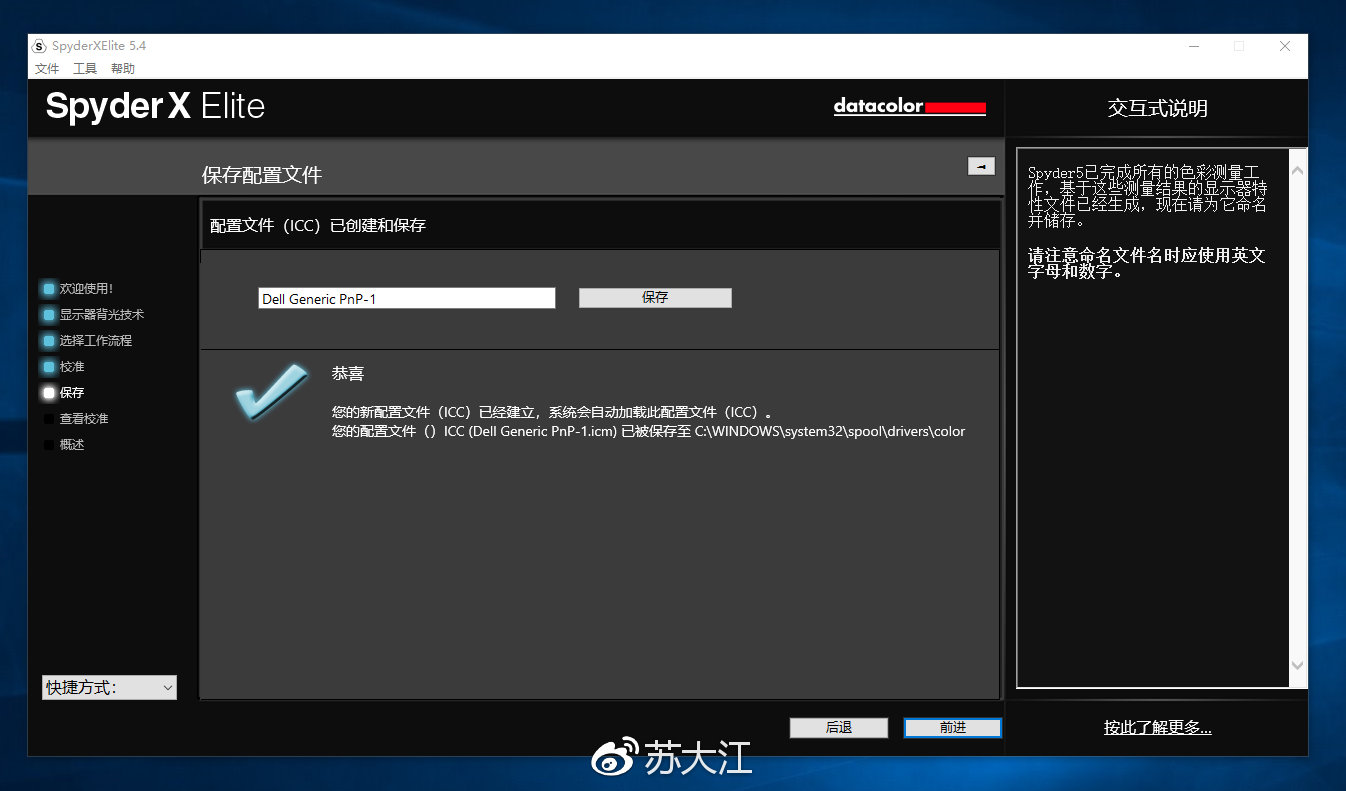
Task: Click the SpyderXElite title bar app icon
Action: (40, 46)
